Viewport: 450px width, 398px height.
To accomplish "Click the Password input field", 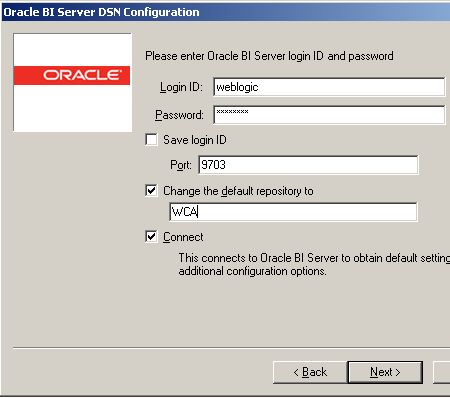I will (329, 115).
